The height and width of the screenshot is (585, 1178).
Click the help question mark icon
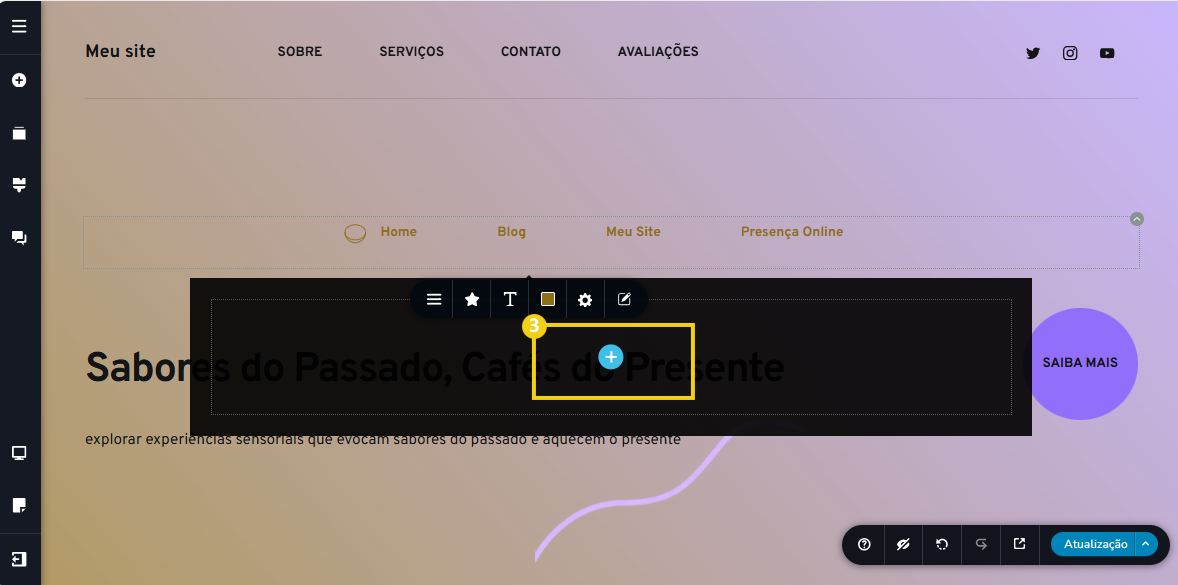click(x=864, y=544)
